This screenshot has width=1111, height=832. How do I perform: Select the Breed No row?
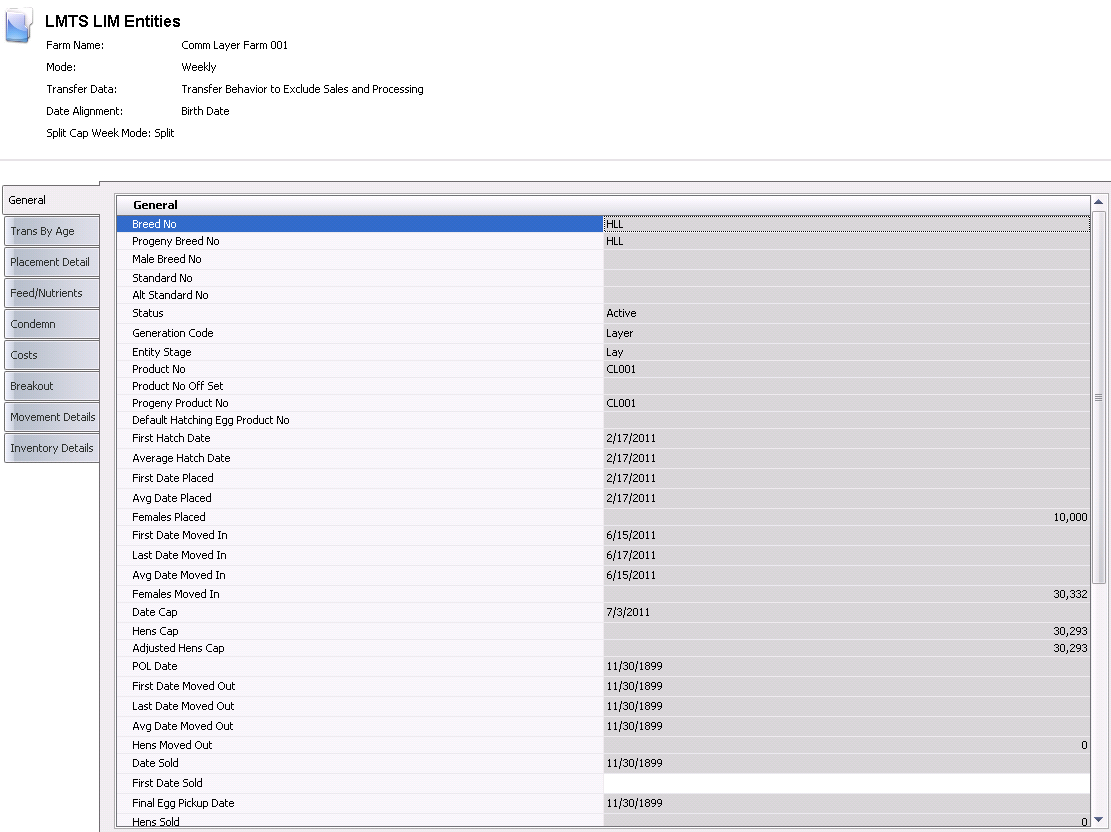click(x=360, y=224)
